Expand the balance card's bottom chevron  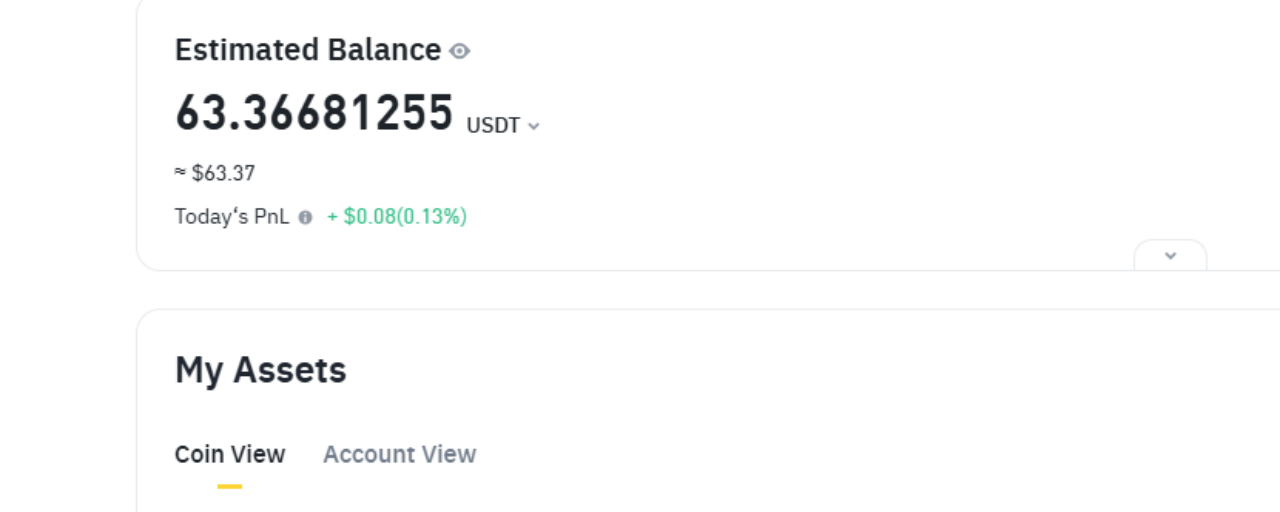tap(1170, 256)
